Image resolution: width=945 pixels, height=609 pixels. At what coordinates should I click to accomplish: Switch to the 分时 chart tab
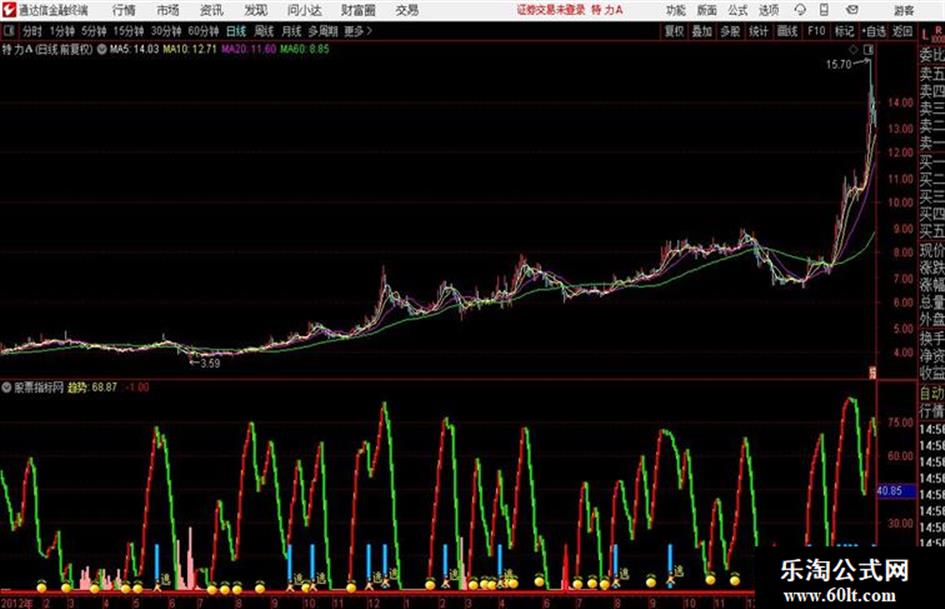[32, 31]
